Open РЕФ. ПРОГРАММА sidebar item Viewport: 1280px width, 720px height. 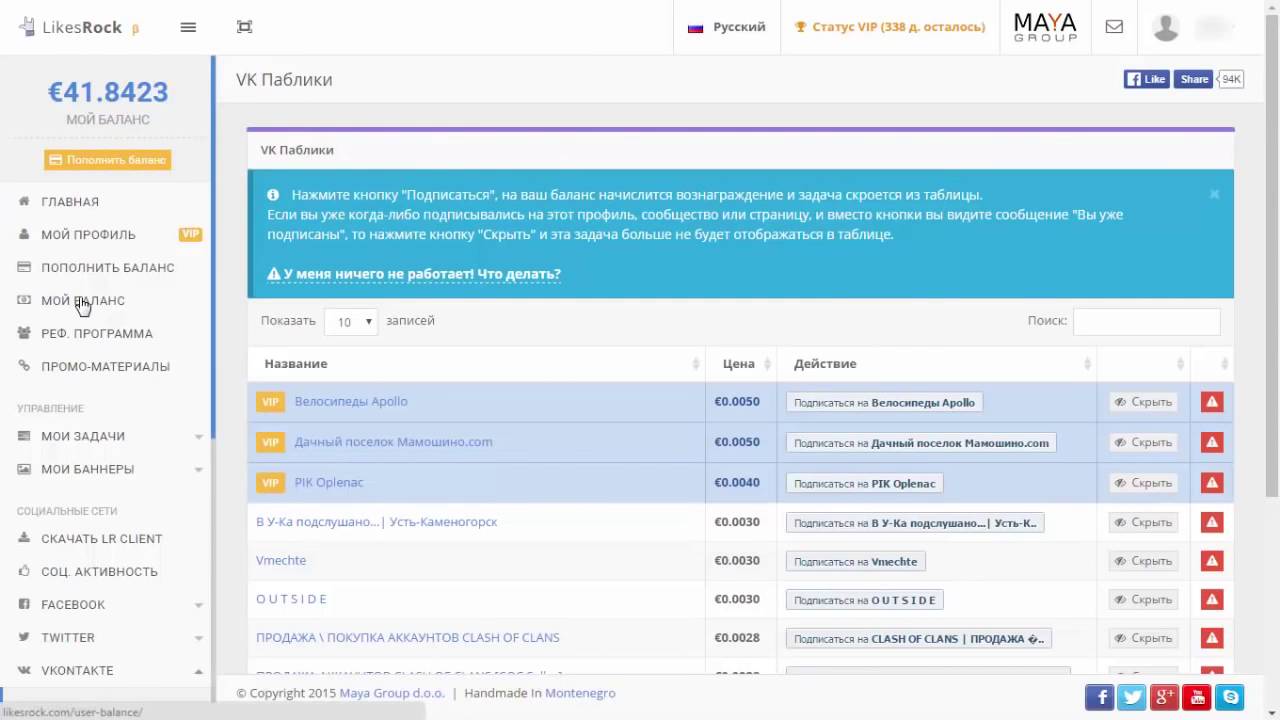[97, 333]
